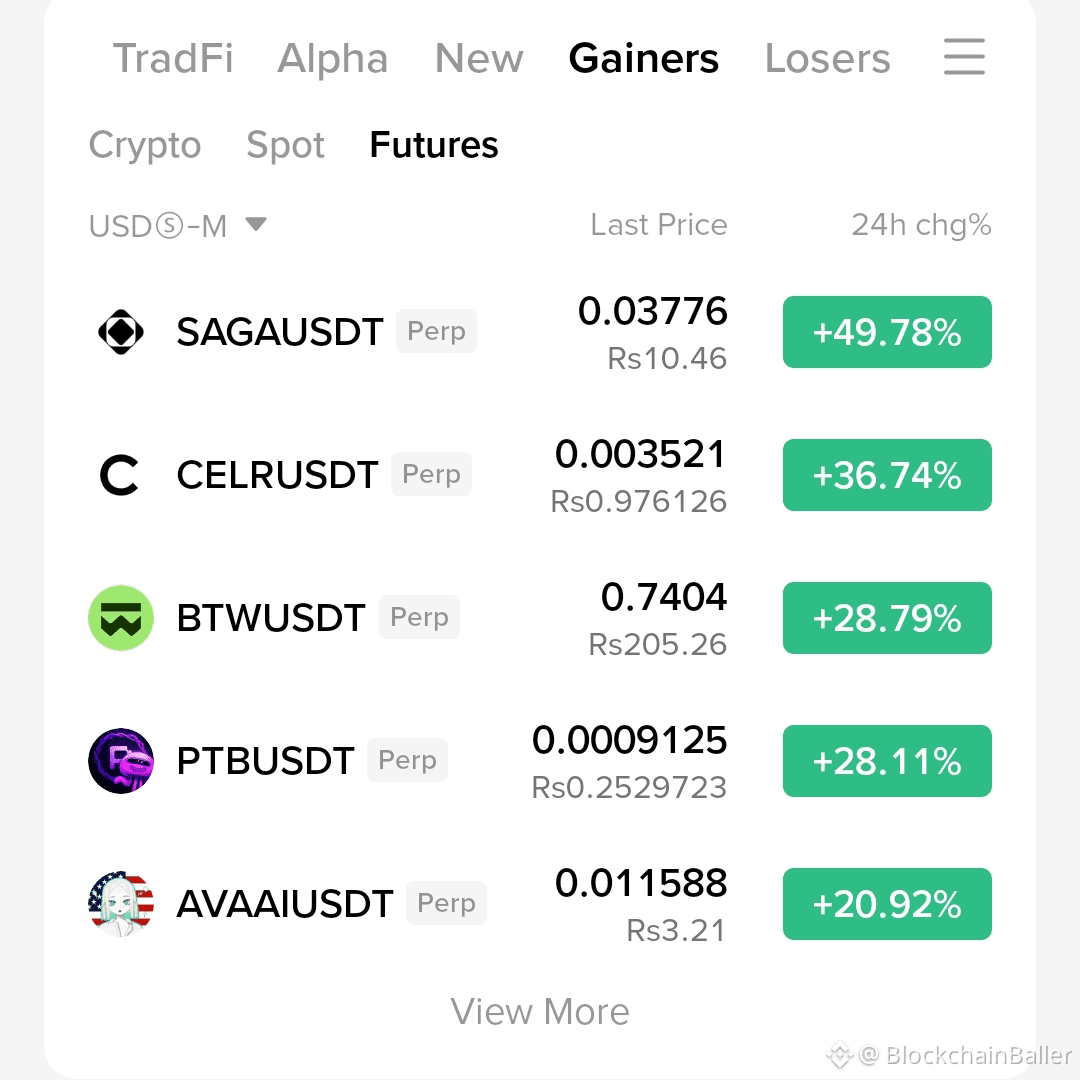
Task: Select the Losers tab
Action: click(x=827, y=58)
